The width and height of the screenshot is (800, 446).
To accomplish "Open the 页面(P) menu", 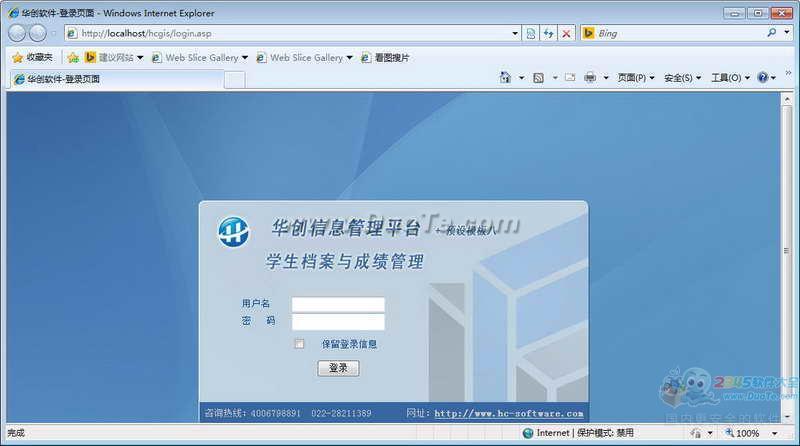I will click(x=636, y=78).
